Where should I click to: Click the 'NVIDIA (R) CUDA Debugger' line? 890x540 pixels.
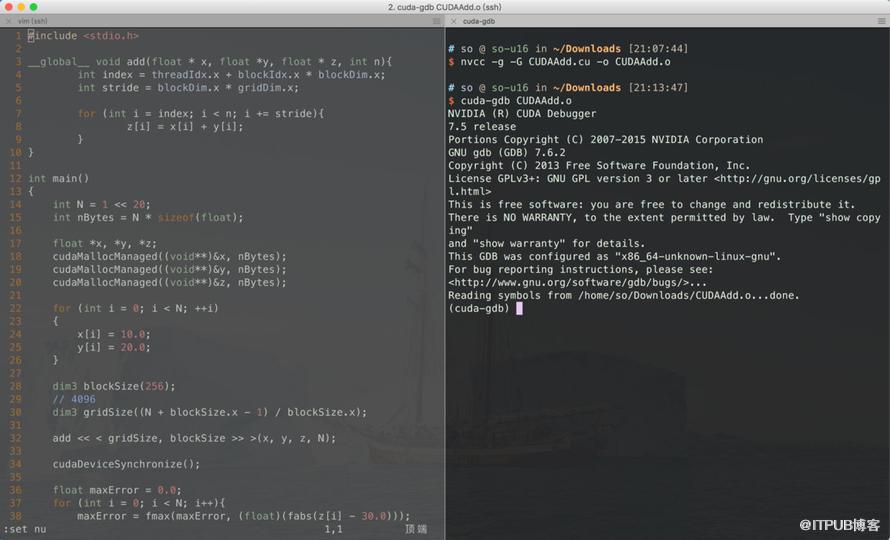pyautogui.click(x=522, y=114)
